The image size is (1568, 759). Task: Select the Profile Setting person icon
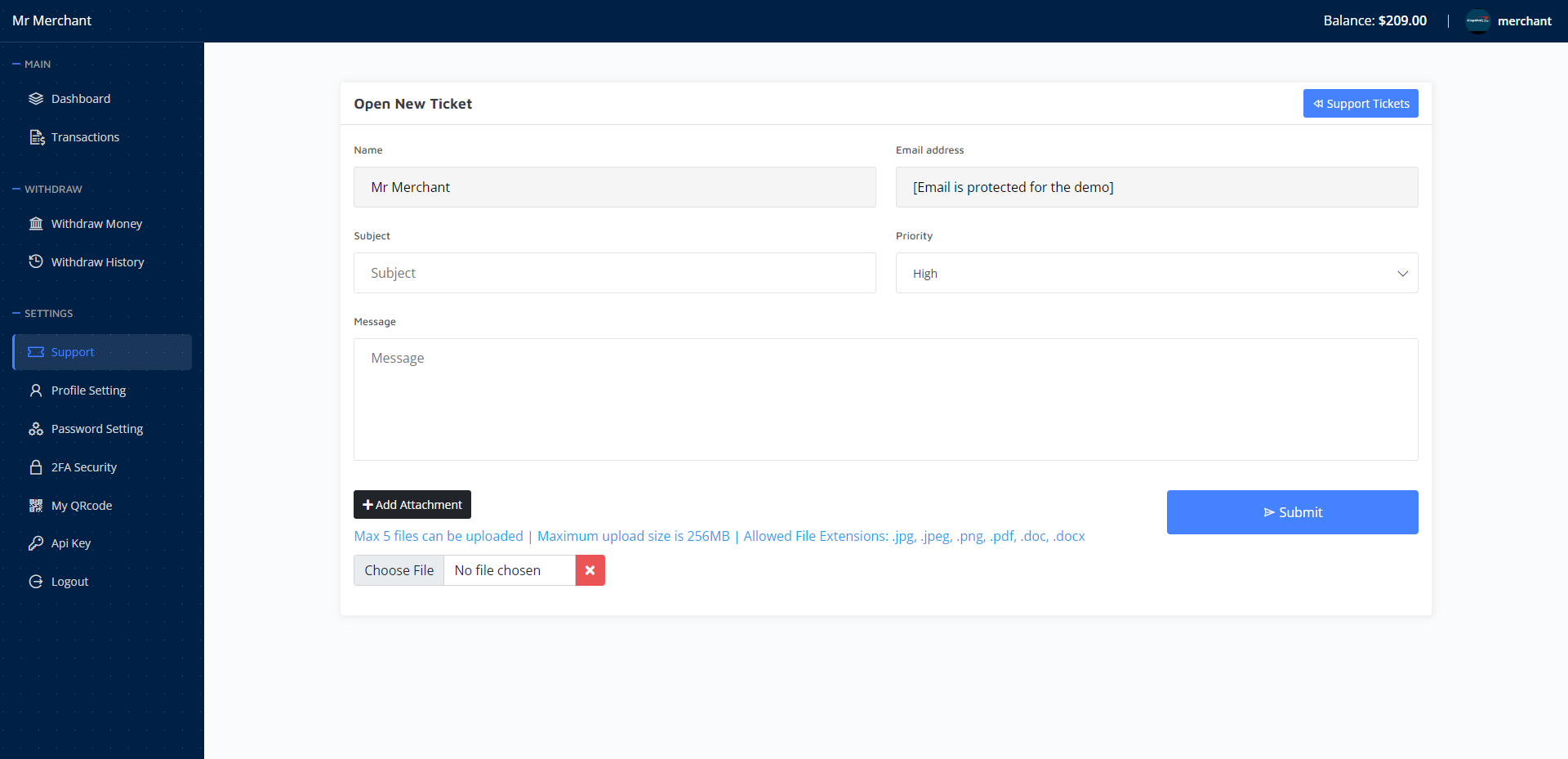pos(36,390)
